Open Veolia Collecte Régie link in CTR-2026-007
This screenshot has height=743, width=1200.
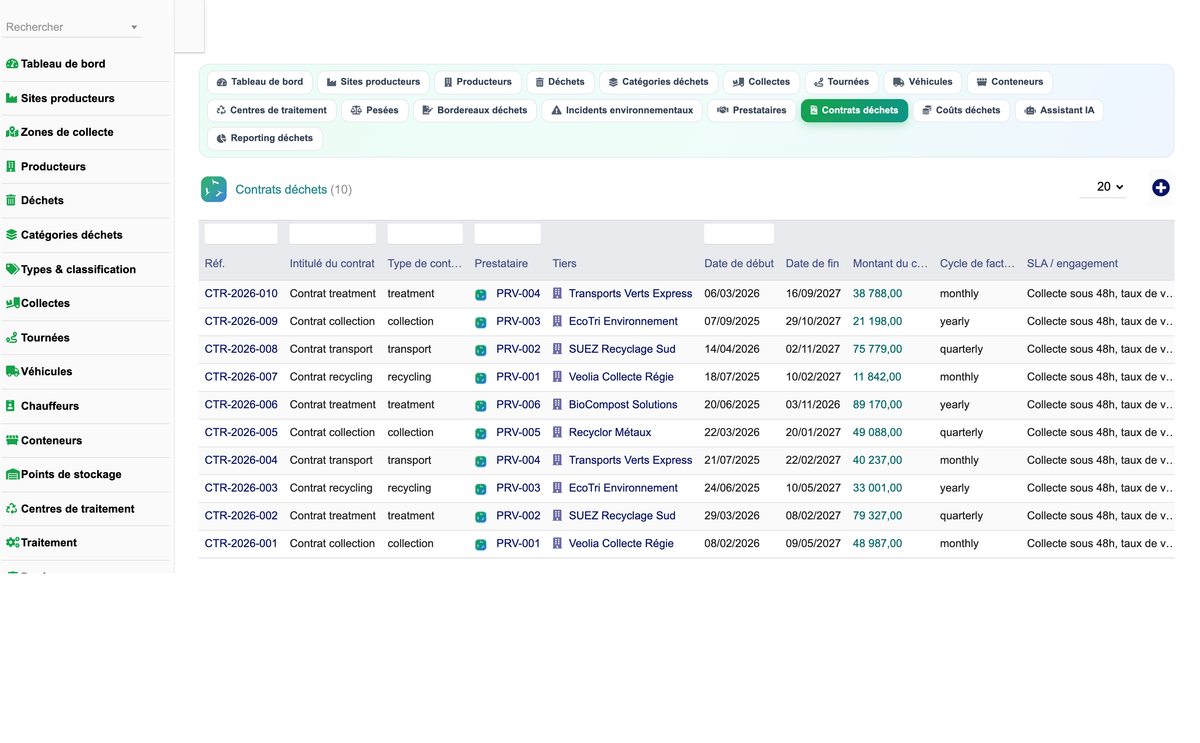point(621,377)
